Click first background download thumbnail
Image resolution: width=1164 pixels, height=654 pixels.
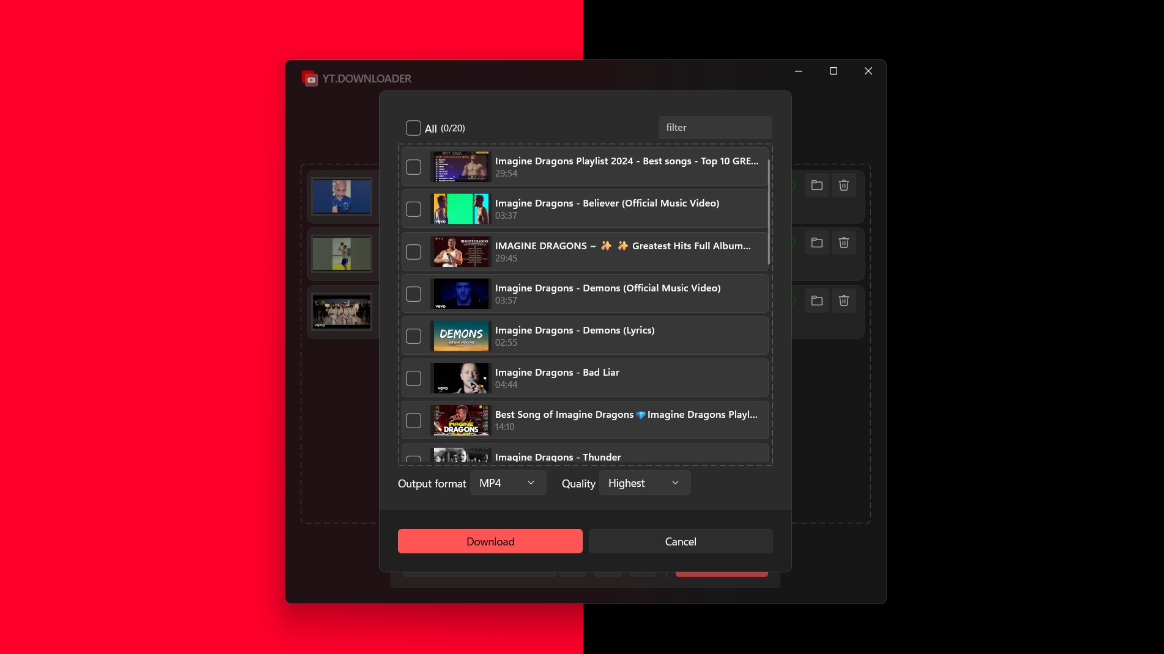(x=341, y=196)
